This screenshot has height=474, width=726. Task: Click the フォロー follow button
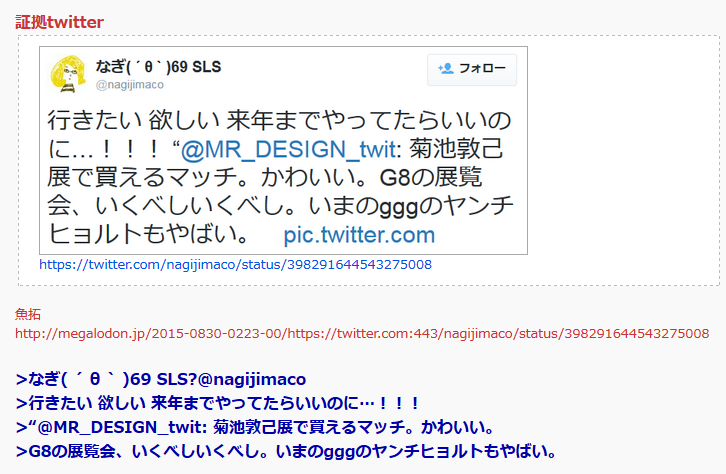pyautogui.click(x=472, y=69)
